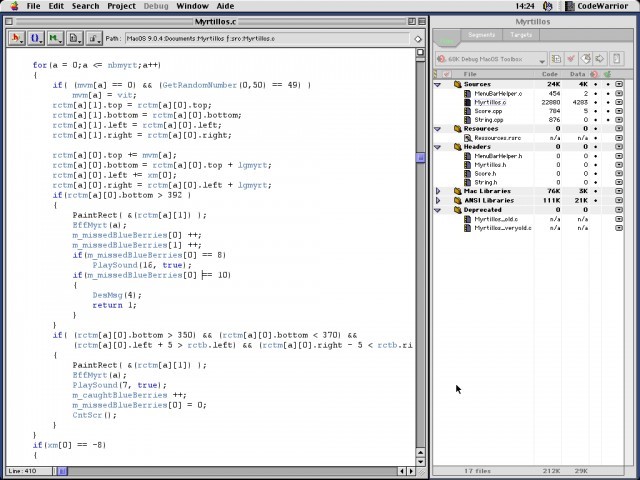
Task: Sort project list by File column header
Action: (x=470, y=74)
